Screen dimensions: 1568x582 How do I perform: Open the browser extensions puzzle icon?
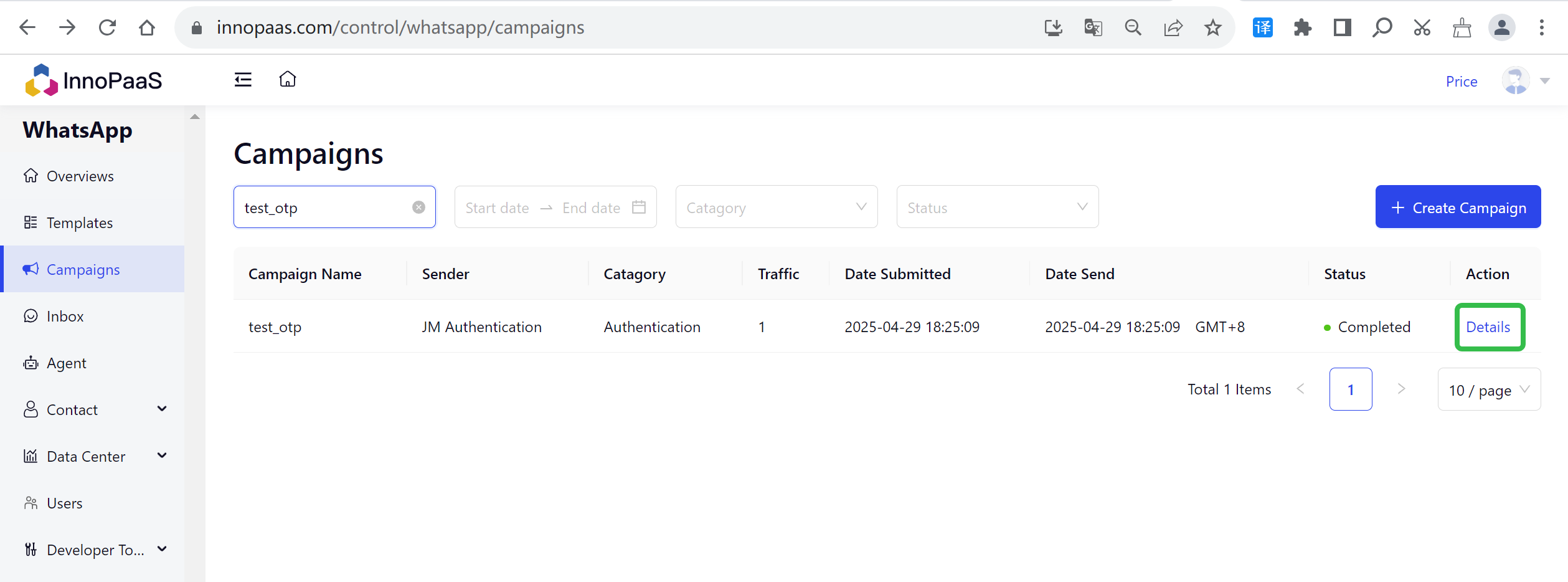1302,27
